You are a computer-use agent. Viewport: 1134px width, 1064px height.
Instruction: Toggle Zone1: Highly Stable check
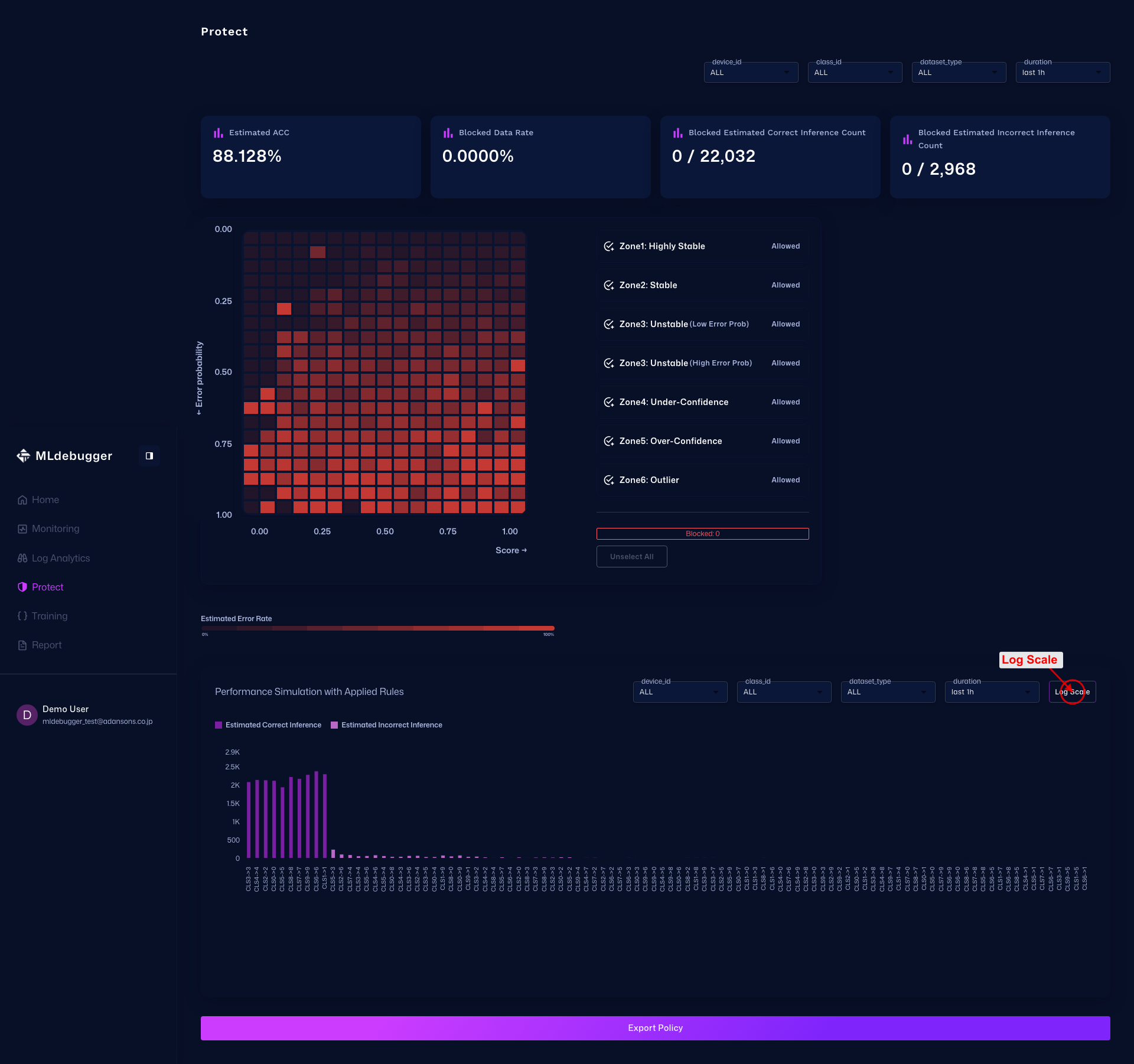[x=609, y=246]
